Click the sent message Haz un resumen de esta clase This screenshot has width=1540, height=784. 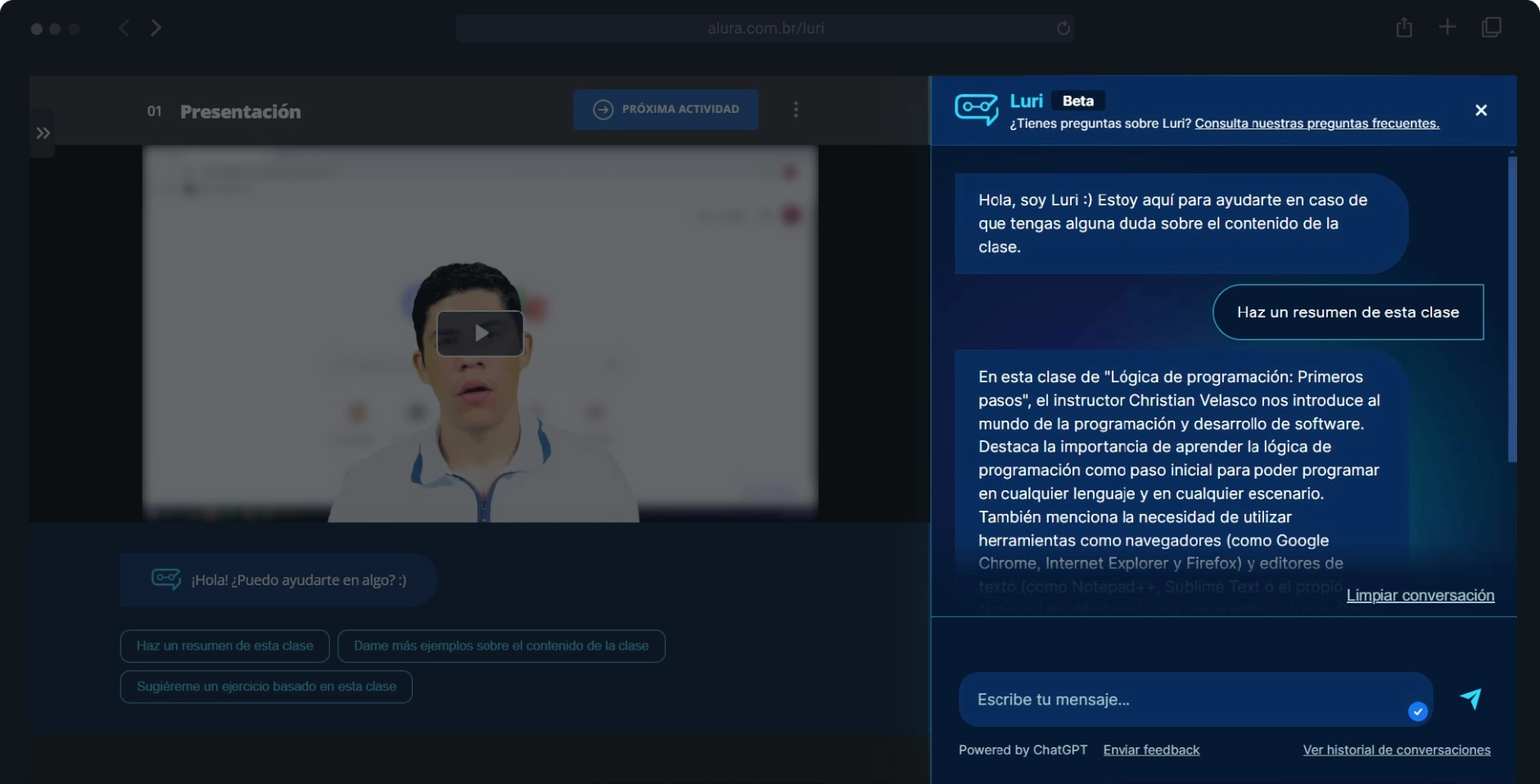[1348, 312]
